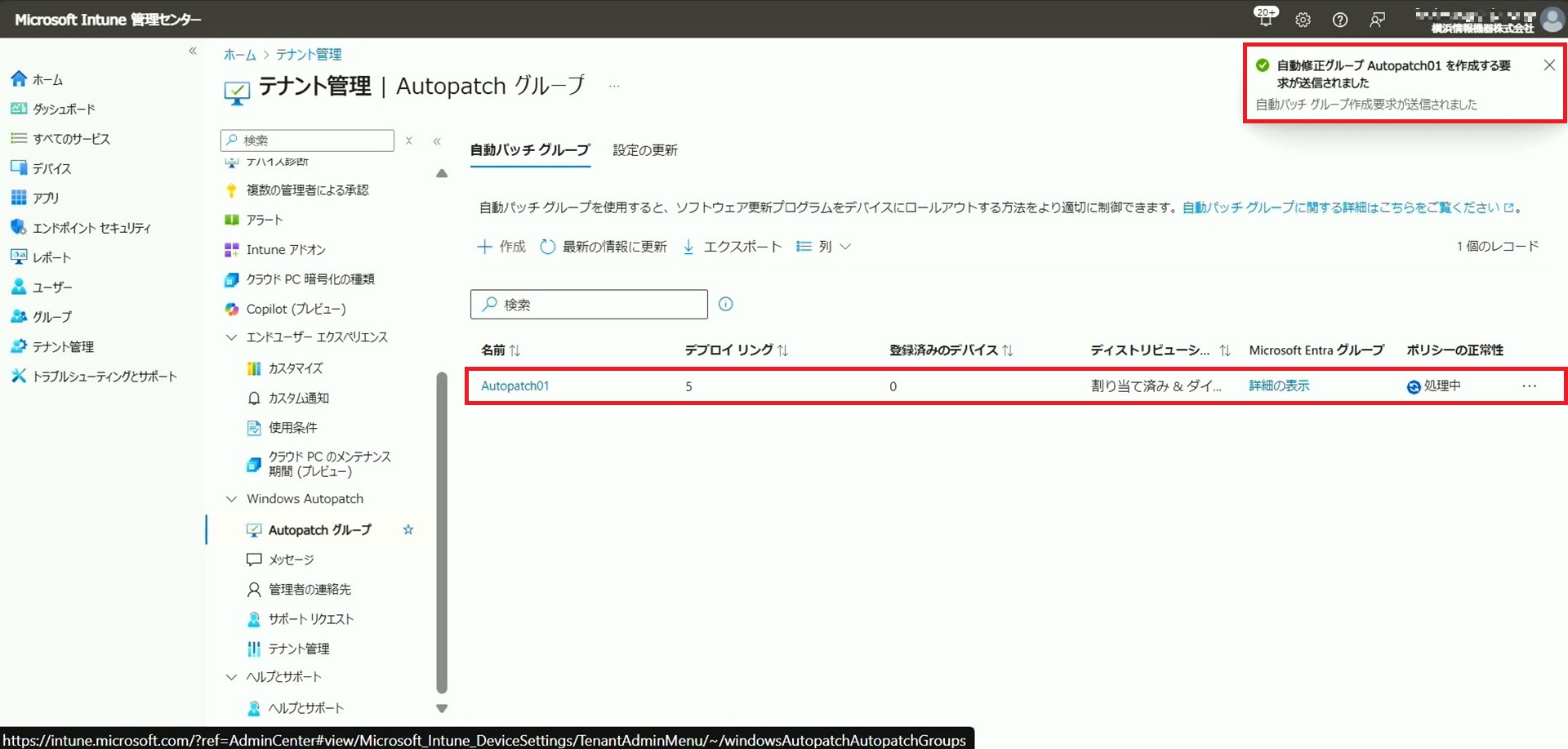This screenshot has height=749, width=1568.
Task: Open アプリ in the left navigation
Action: [46, 198]
